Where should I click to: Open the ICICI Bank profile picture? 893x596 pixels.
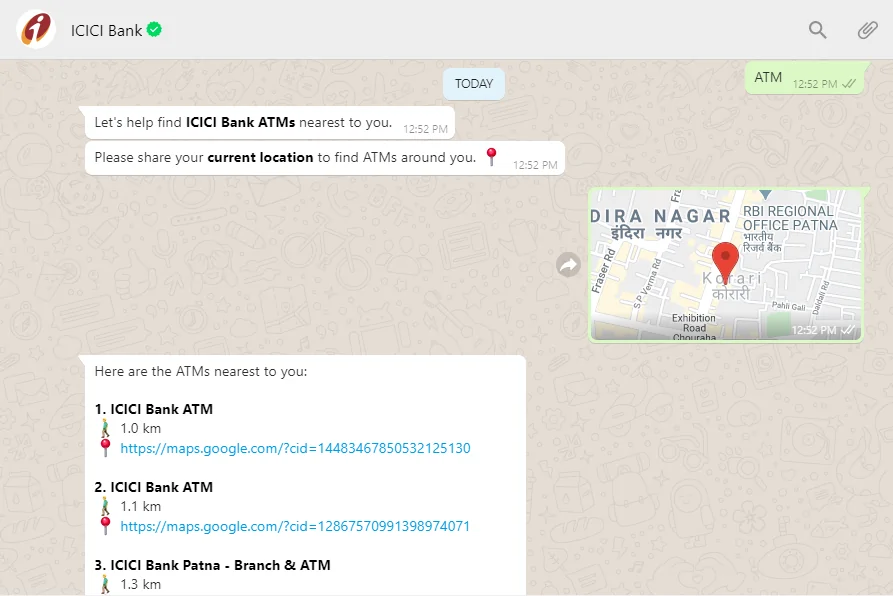tap(36, 29)
